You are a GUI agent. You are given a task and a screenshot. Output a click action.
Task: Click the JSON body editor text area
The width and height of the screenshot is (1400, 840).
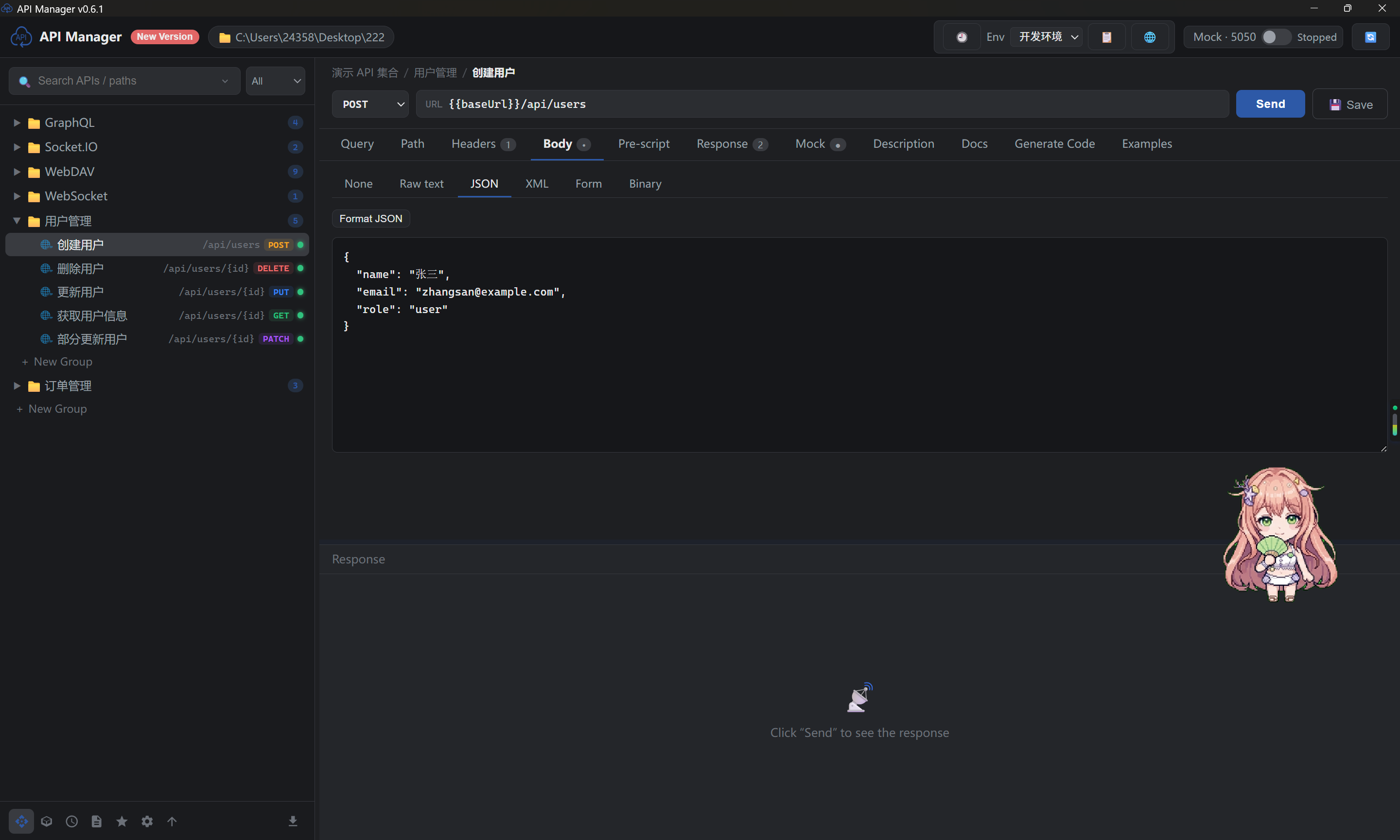859,345
